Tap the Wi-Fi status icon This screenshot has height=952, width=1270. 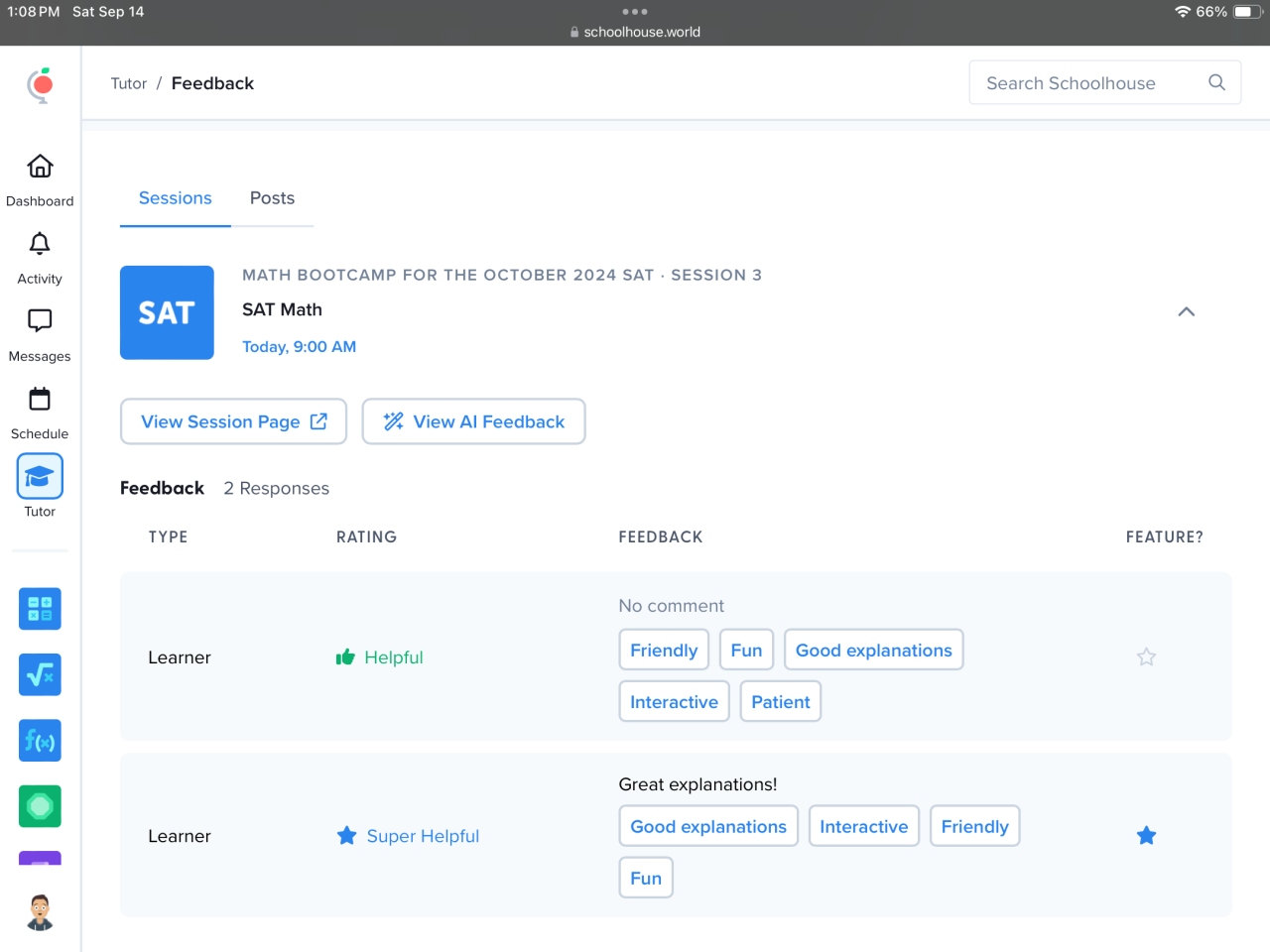(1182, 12)
